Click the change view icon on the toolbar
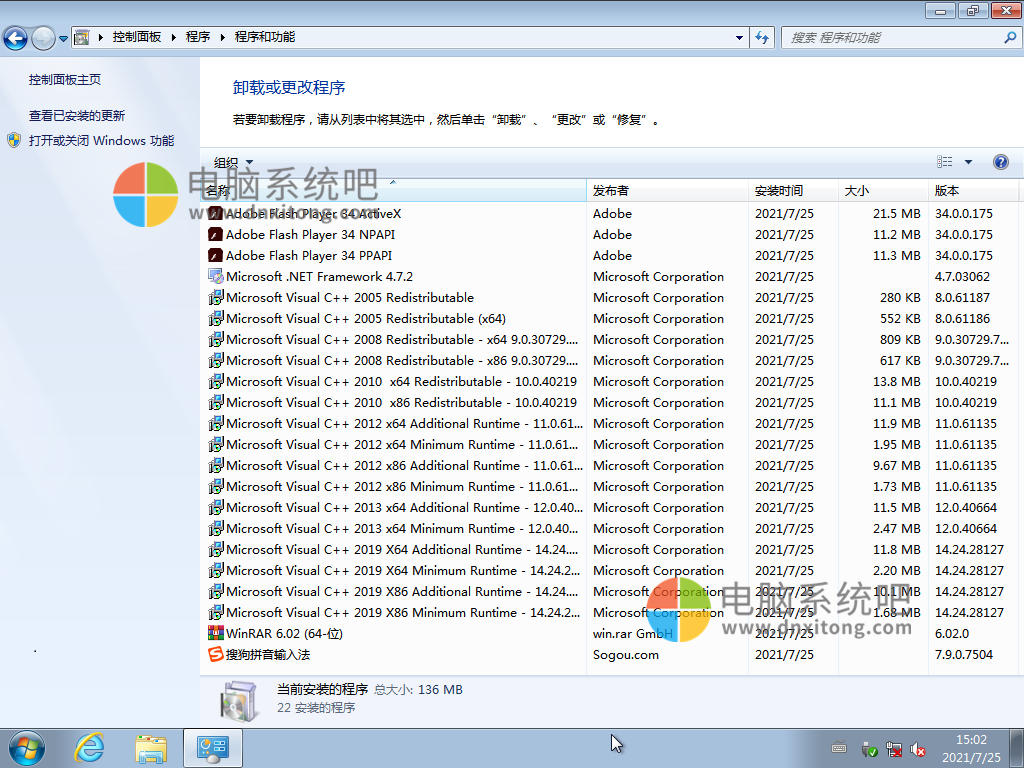 [x=944, y=161]
